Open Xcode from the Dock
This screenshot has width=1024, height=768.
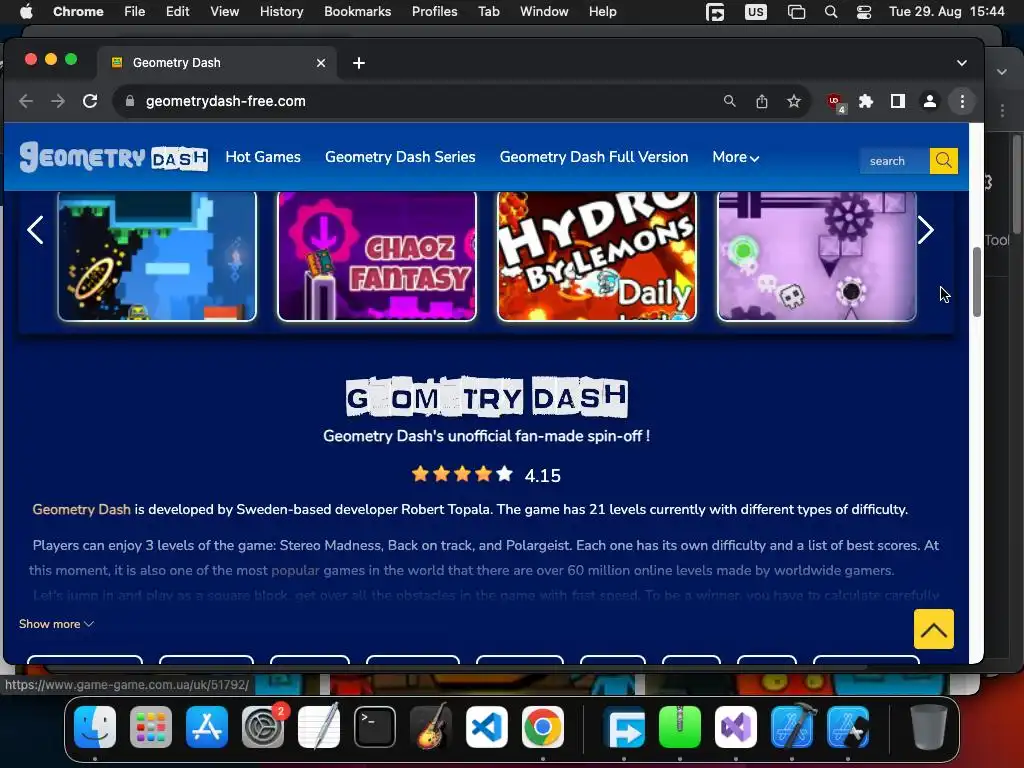coord(793,727)
